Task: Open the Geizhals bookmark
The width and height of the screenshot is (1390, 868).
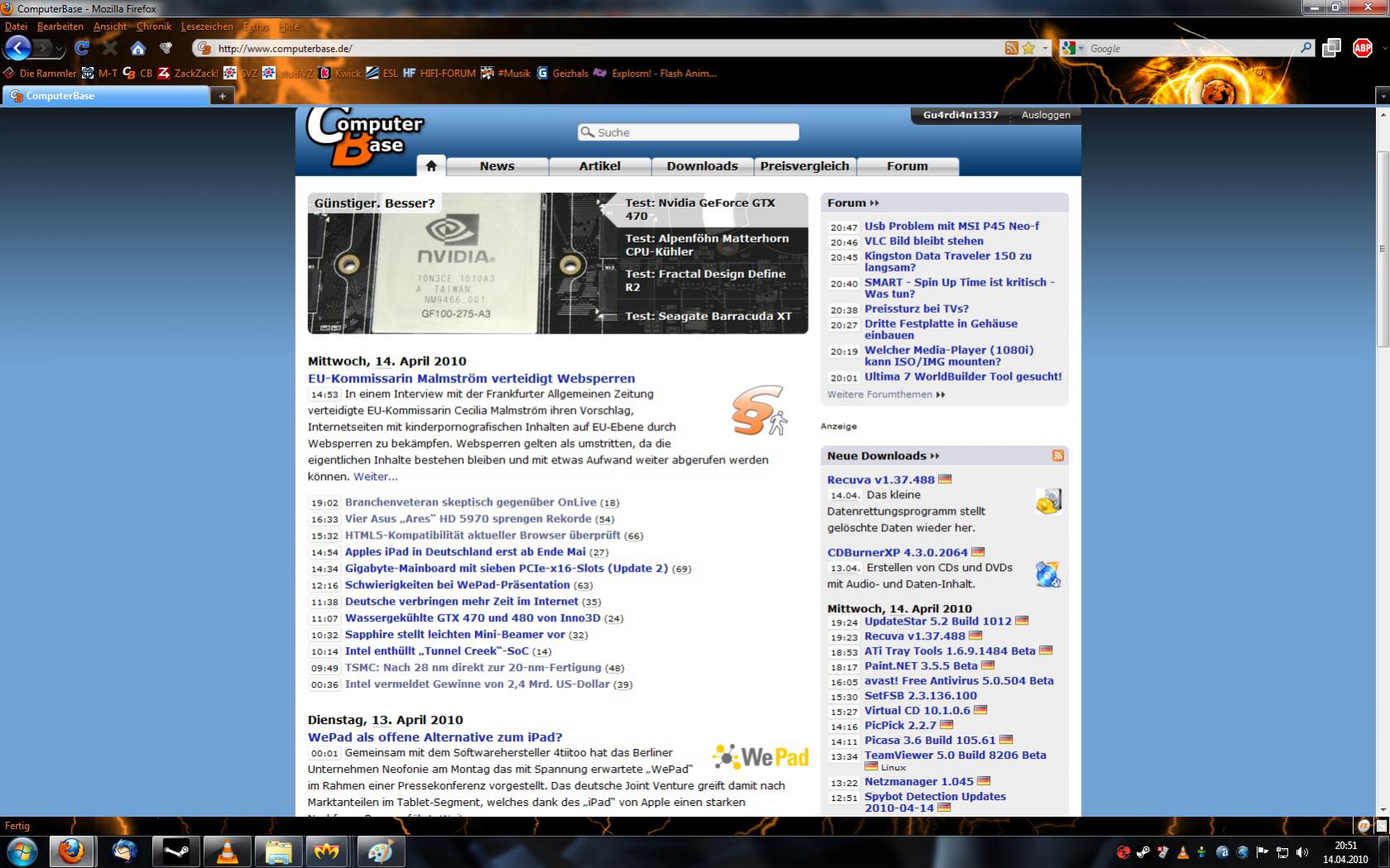Action: (562, 74)
